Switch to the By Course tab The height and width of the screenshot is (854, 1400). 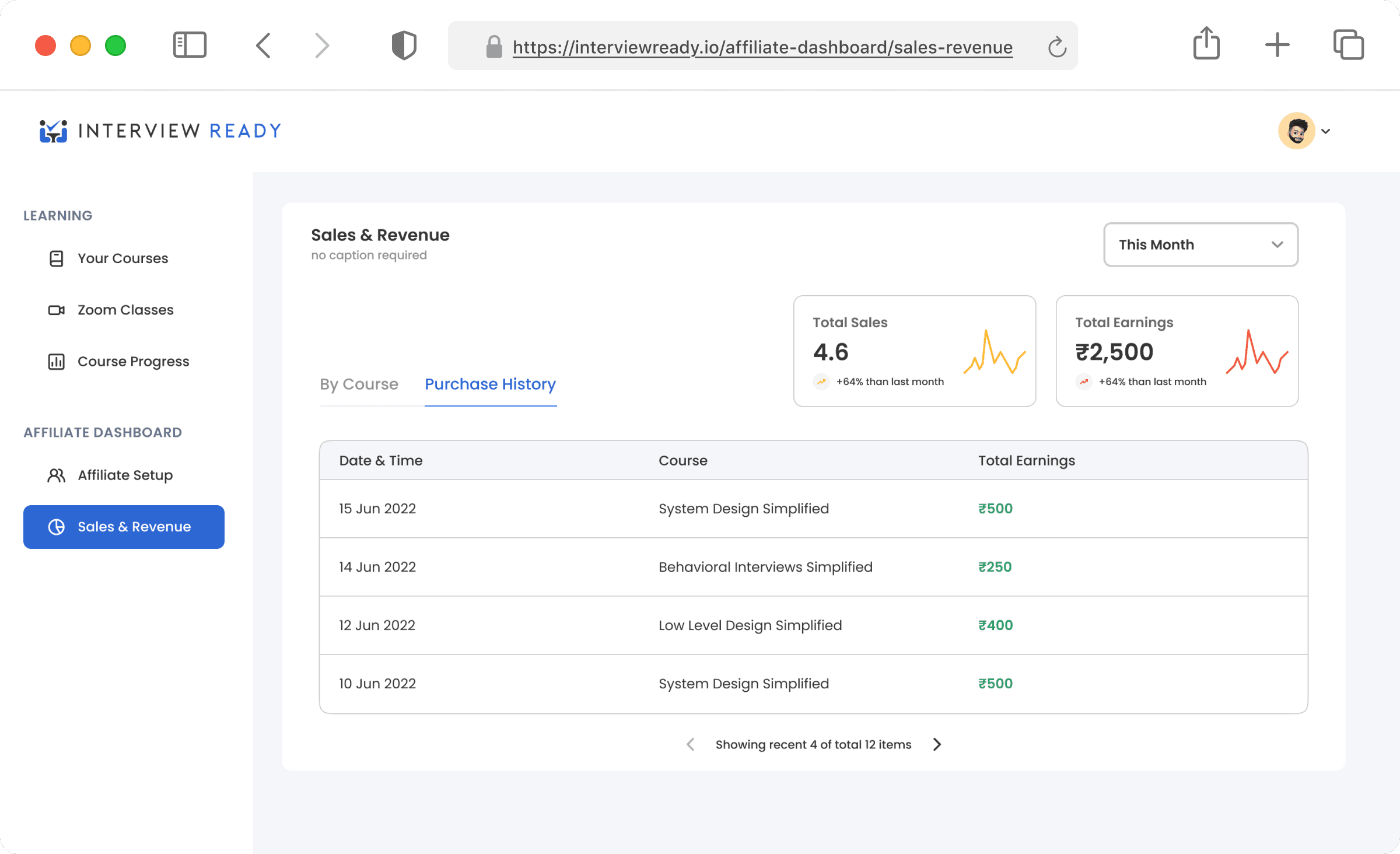coord(359,384)
